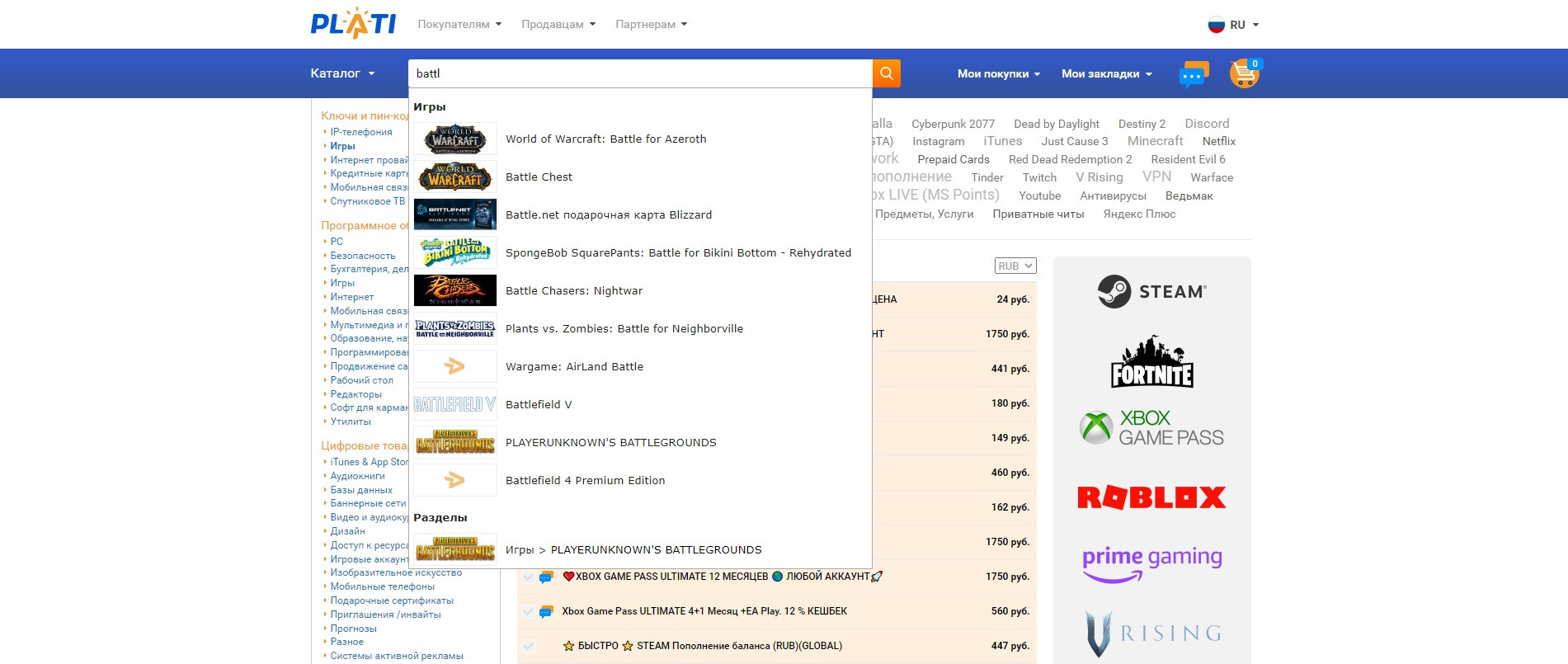Screen dimensions: 1568x664
Task: Open the Аудиокниги category
Action: (357, 476)
